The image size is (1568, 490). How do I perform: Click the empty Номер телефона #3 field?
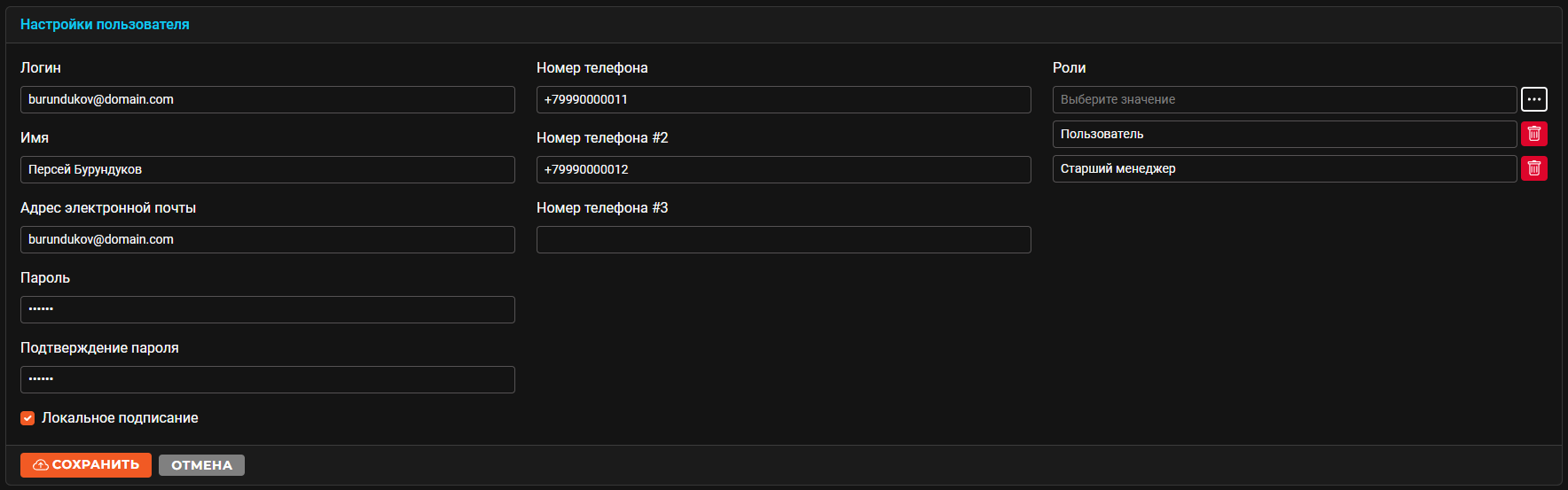coord(784,239)
